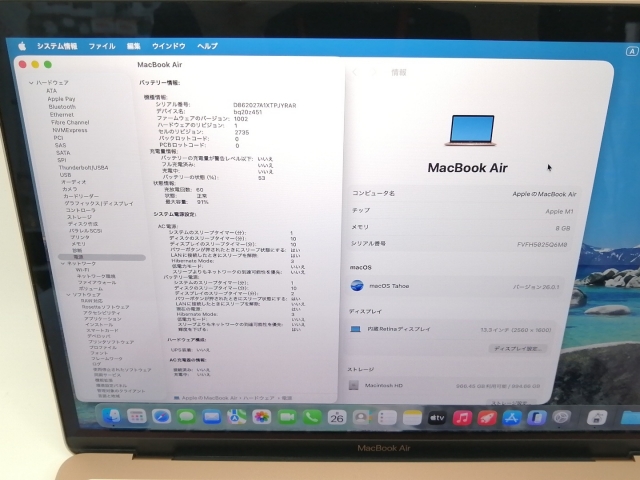Viewport: 640px width, 480px height.
Task: Select Thunderbolt/USB4 in the sidebar
Action: pos(83,167)
